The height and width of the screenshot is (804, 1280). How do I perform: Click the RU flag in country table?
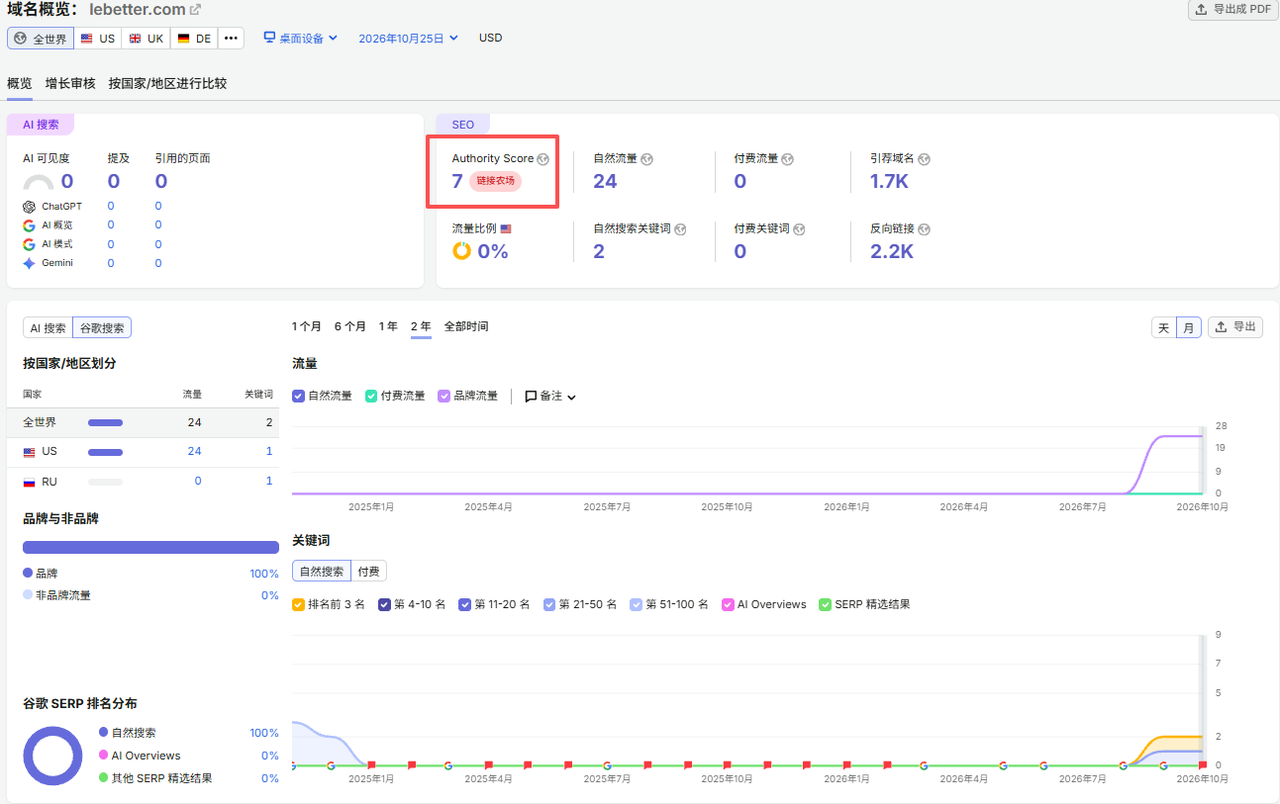pos(29,482)
